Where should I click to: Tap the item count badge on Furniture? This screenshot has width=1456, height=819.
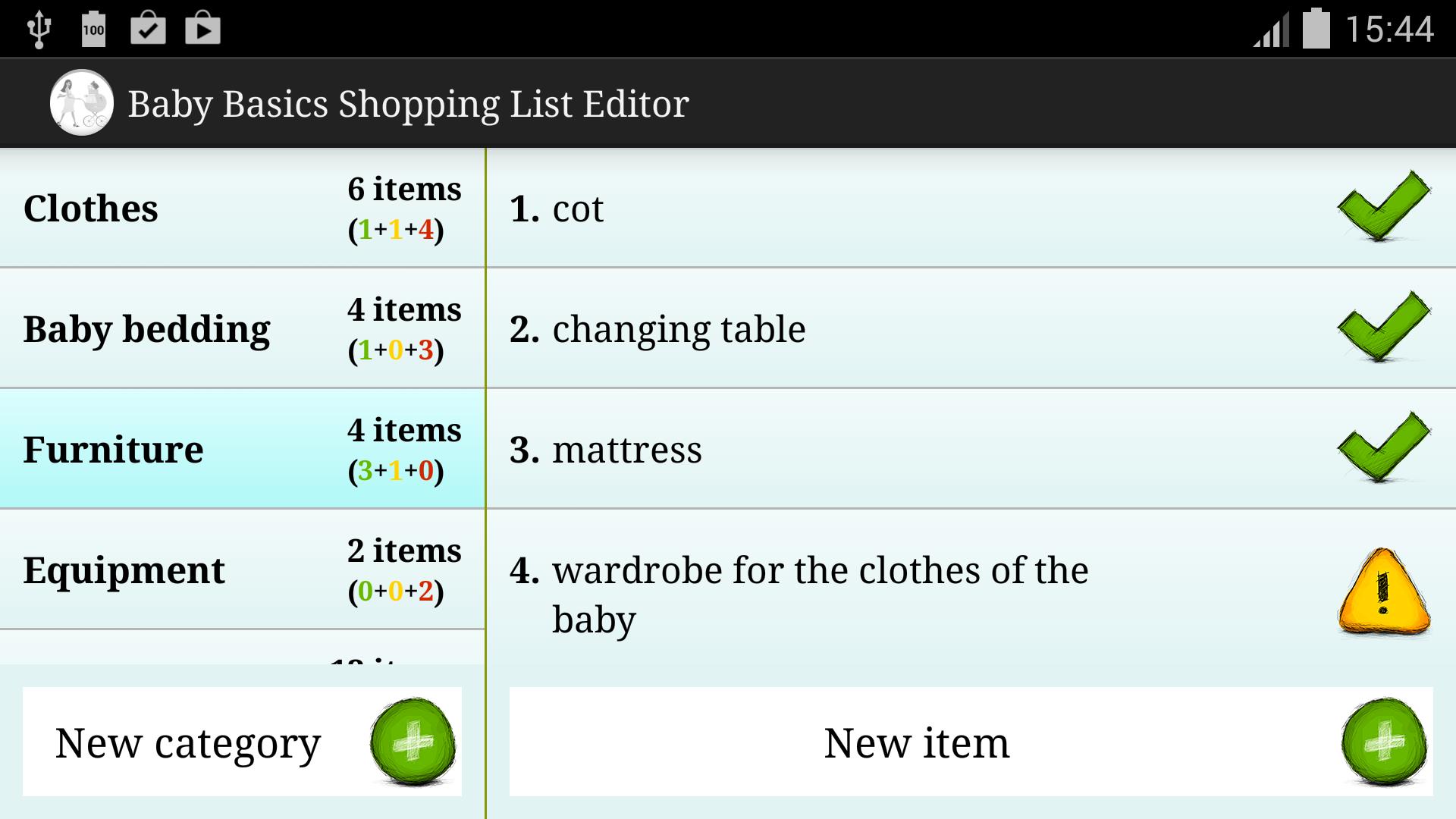click(x=403, y=448)
